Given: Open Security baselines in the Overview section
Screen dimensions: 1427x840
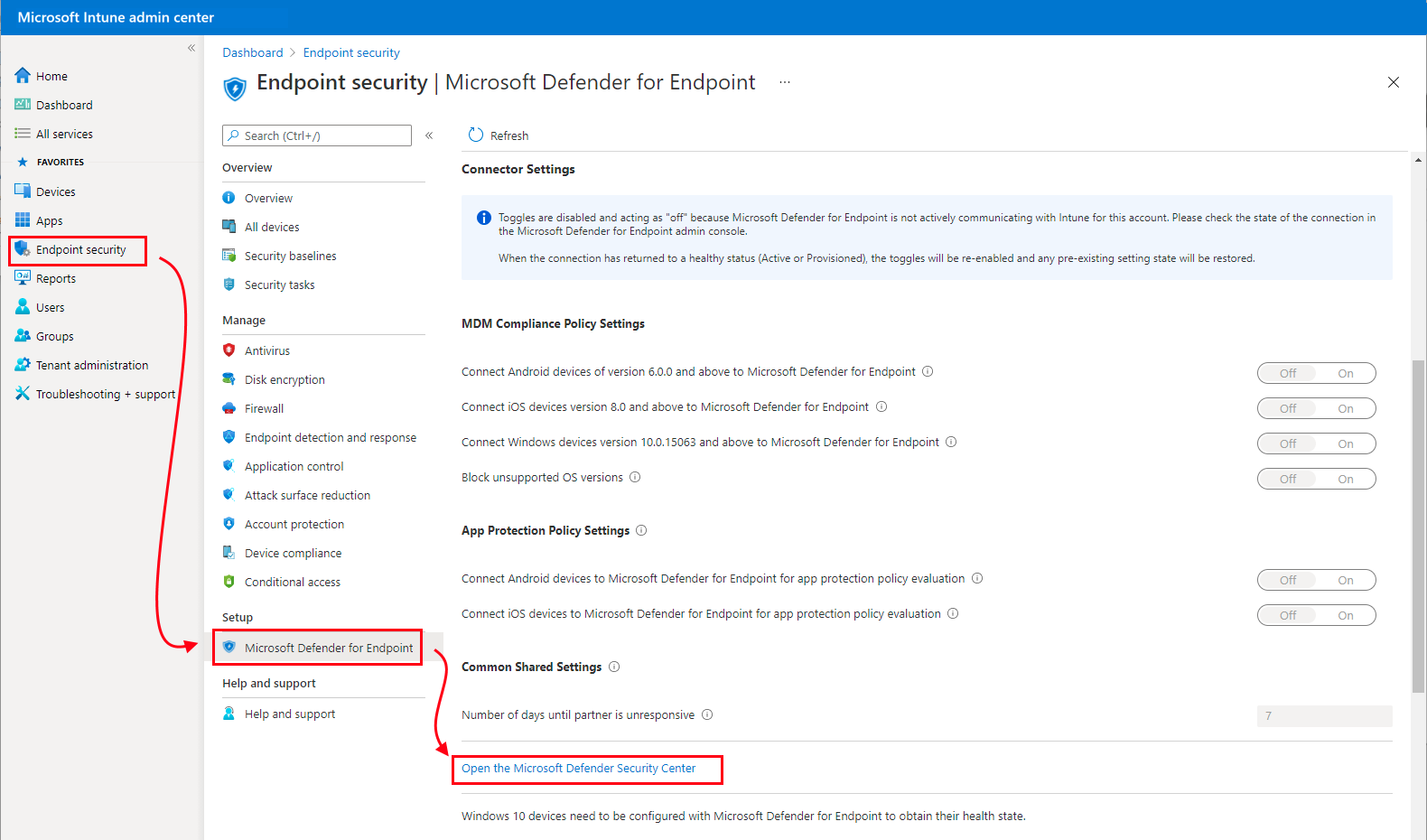Looking at the screenshot, I should pyautogui.click(x=290, y=257).
